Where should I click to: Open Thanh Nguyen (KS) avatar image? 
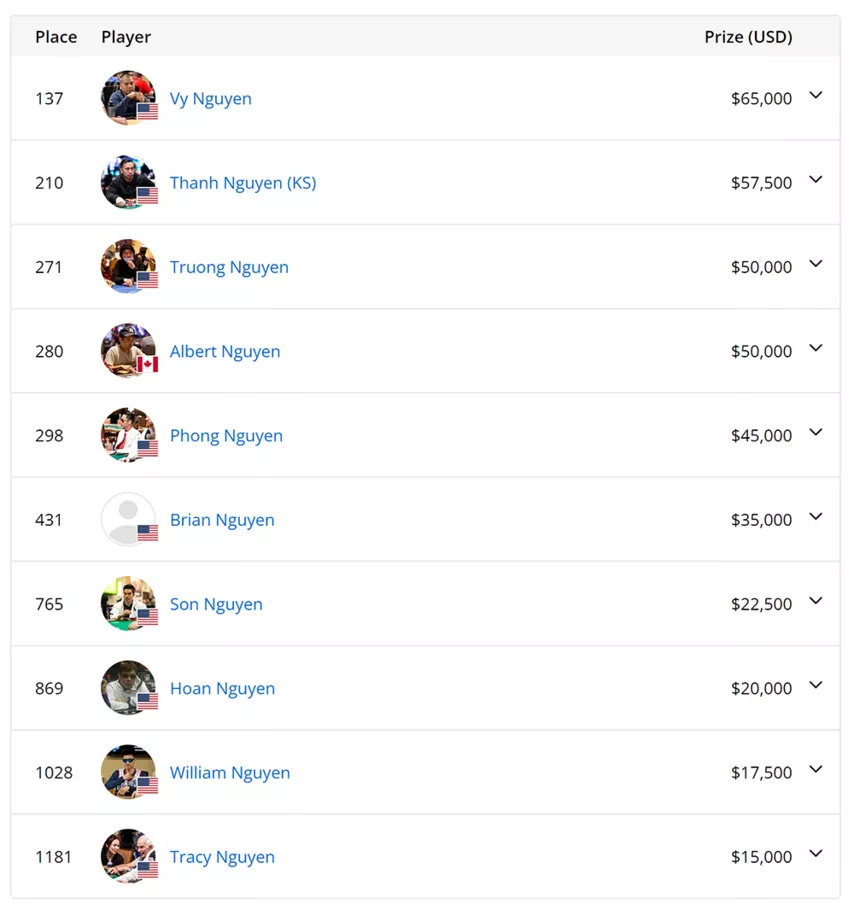[128, 182]
